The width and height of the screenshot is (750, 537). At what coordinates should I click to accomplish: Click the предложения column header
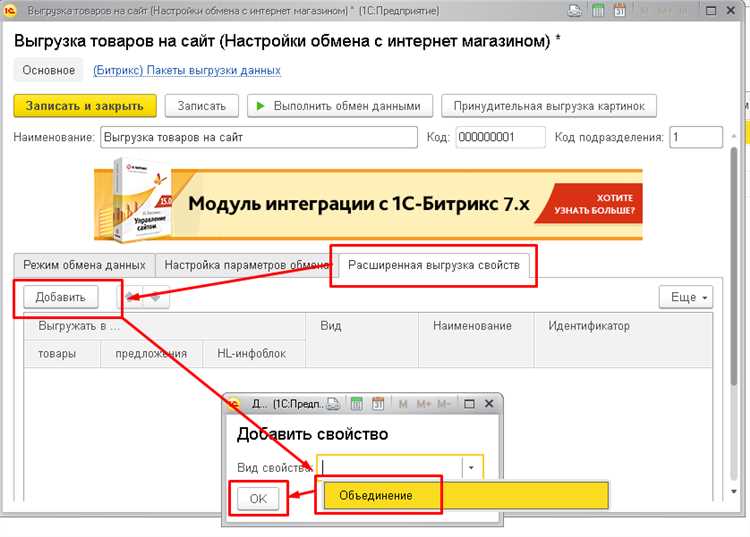[152, 354]
